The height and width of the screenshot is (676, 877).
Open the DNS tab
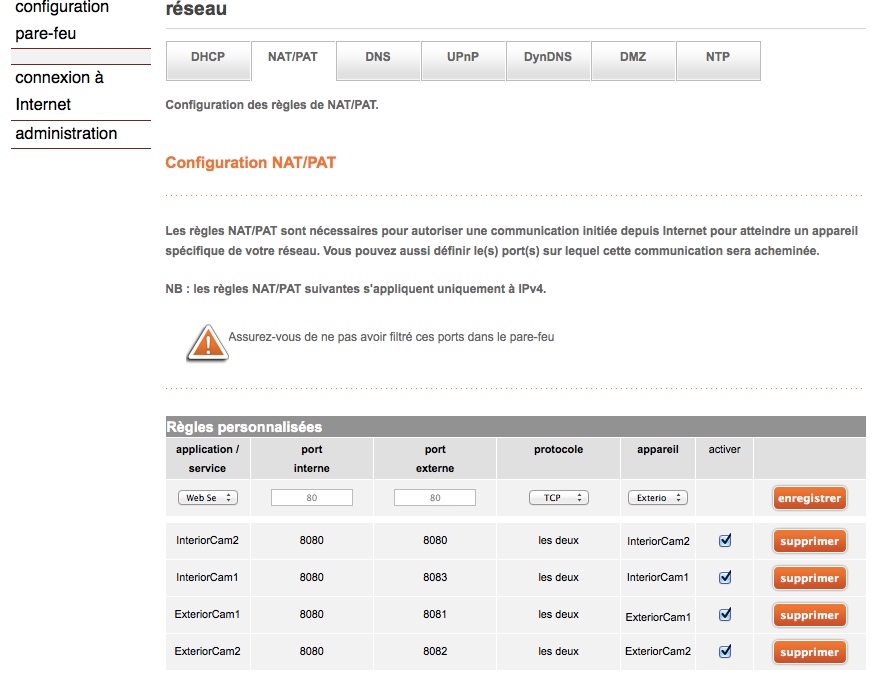(378, 58)
